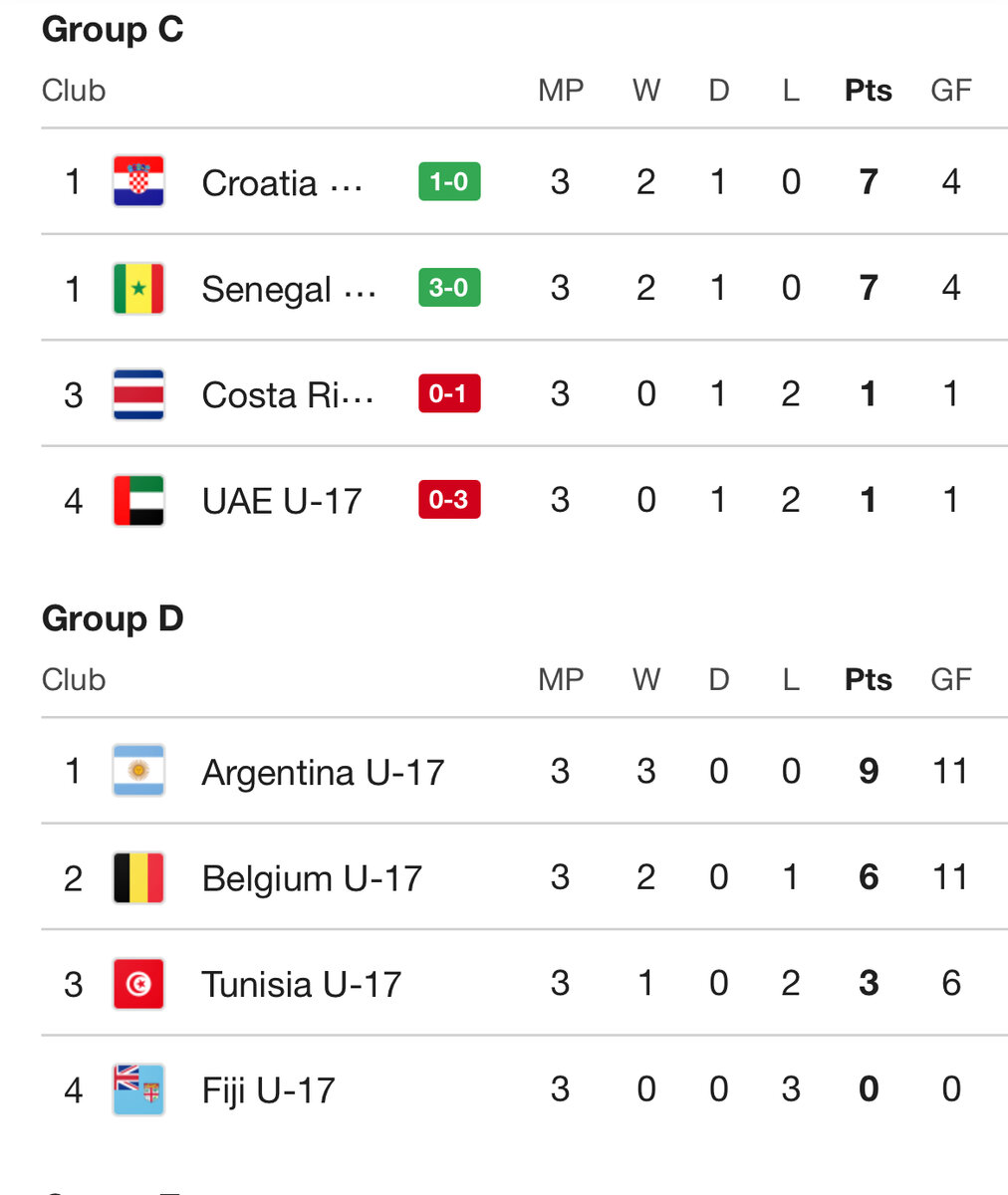Click the Tunisia flag icon
1008x1195 pixels.
pyautogui.click(x=138, y=984)
